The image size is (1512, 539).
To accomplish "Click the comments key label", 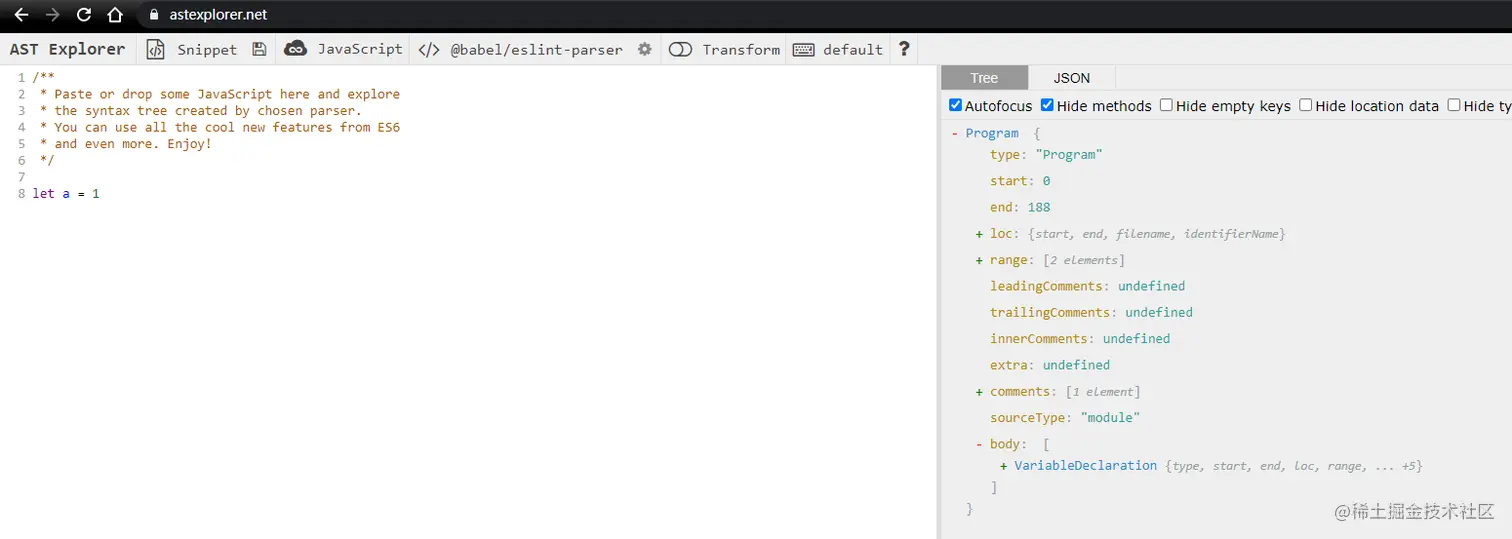I will [x=1020, y=392].
